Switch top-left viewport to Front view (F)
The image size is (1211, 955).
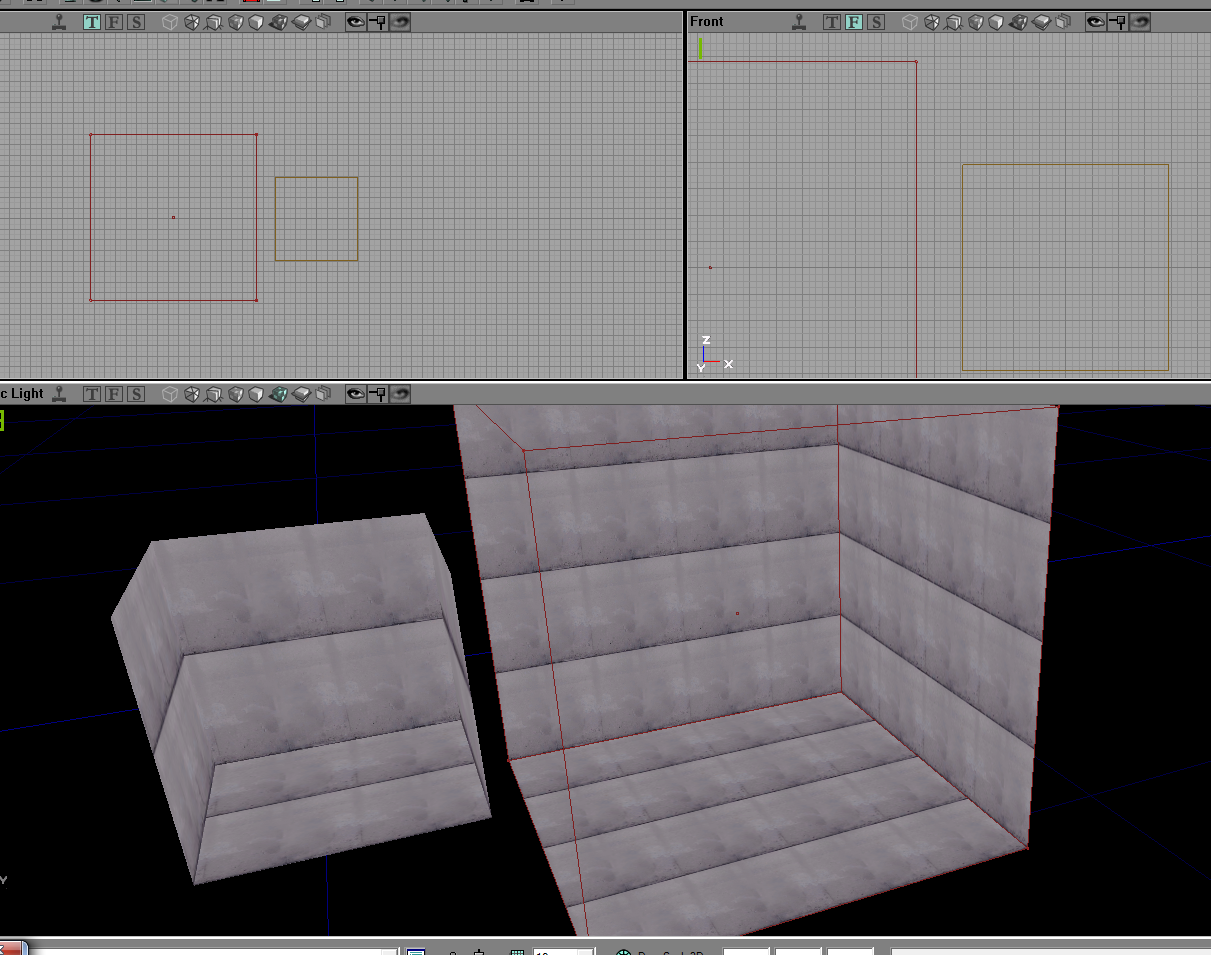point(114,22)
